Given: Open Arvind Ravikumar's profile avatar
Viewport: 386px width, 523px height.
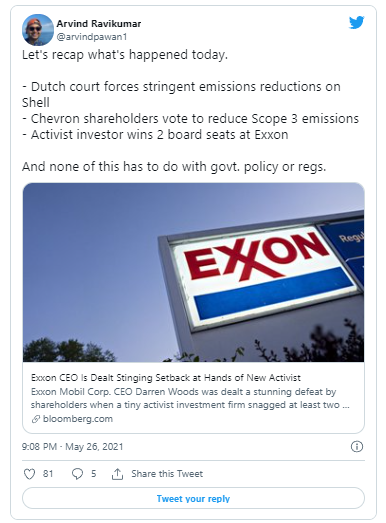Looking at the screenshot, I should click(37, 30).
